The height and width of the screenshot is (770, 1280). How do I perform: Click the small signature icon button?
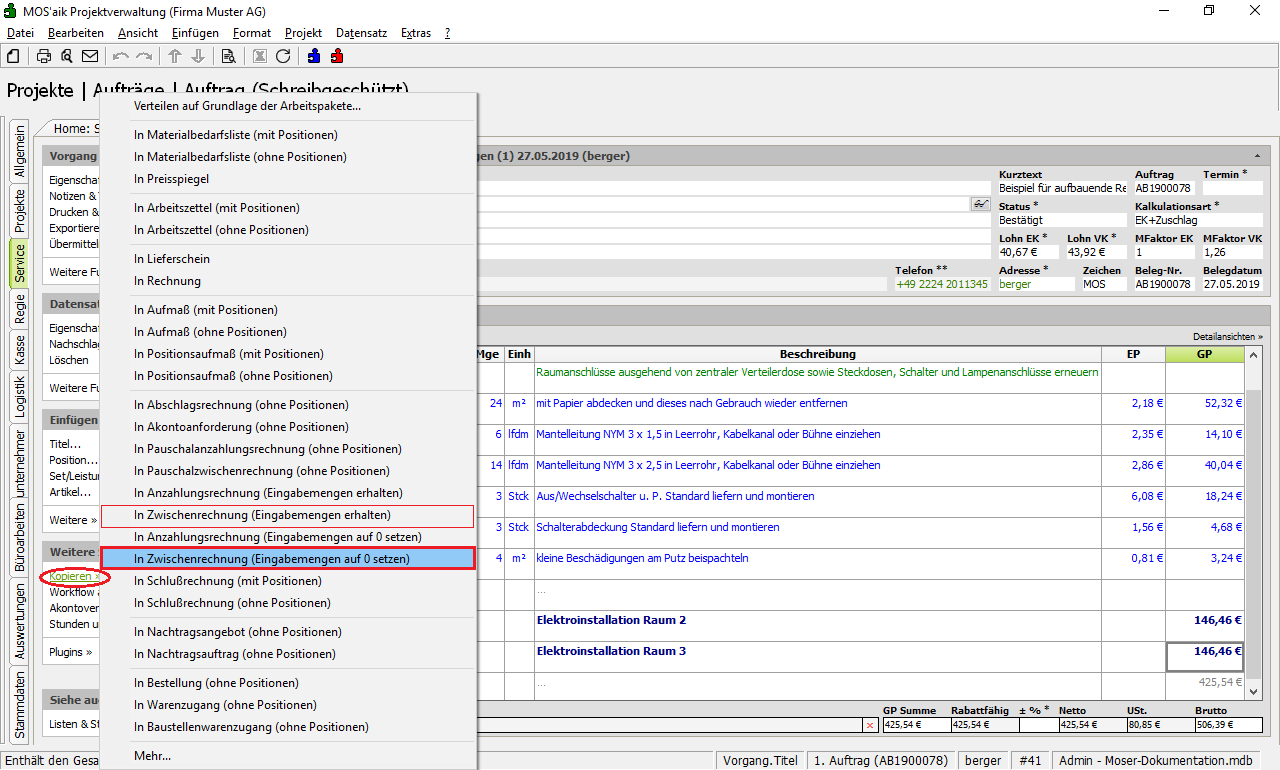tap(980, 204)
